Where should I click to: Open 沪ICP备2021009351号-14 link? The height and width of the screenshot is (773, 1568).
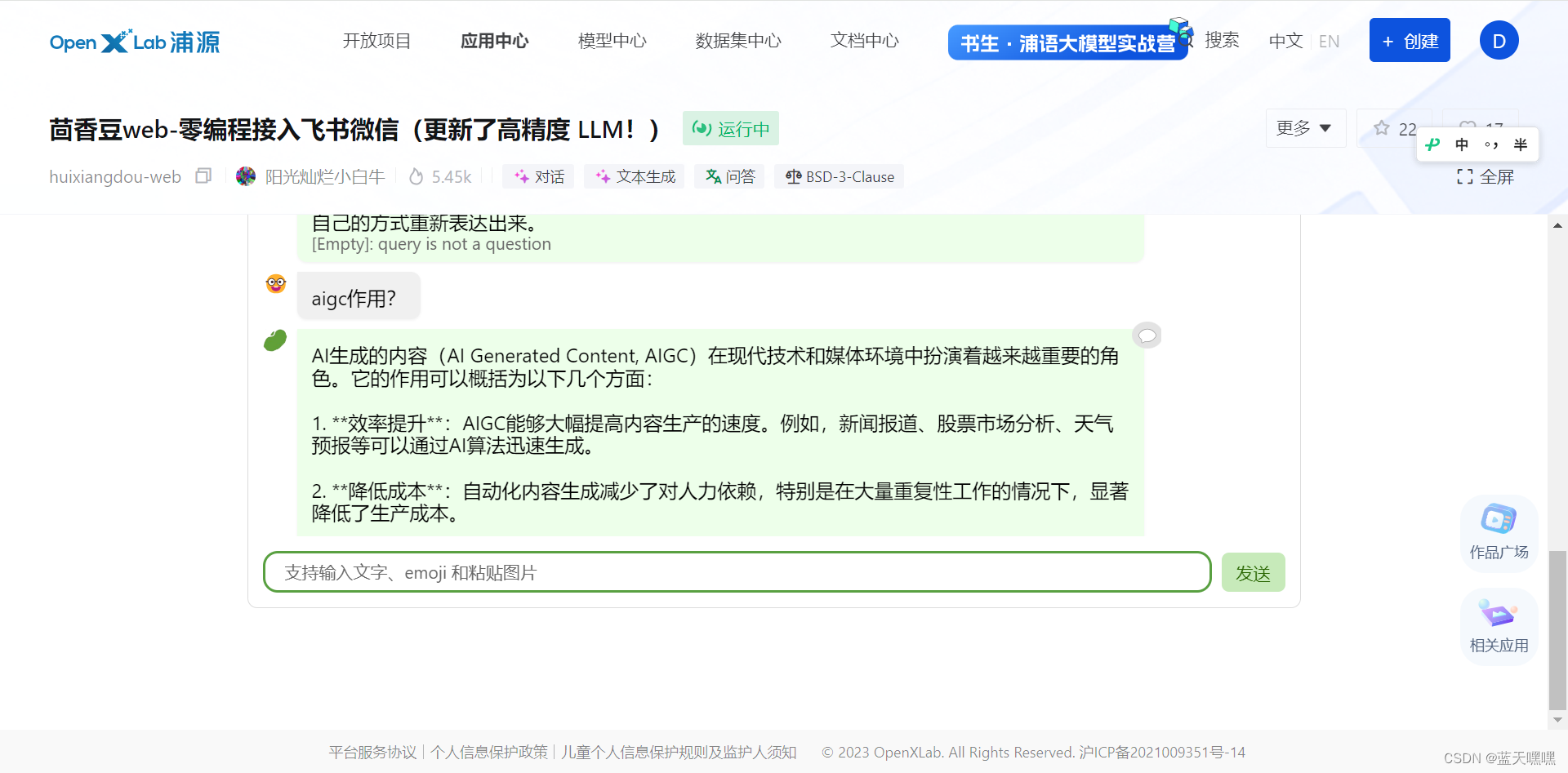click(x=1161, y=752)
